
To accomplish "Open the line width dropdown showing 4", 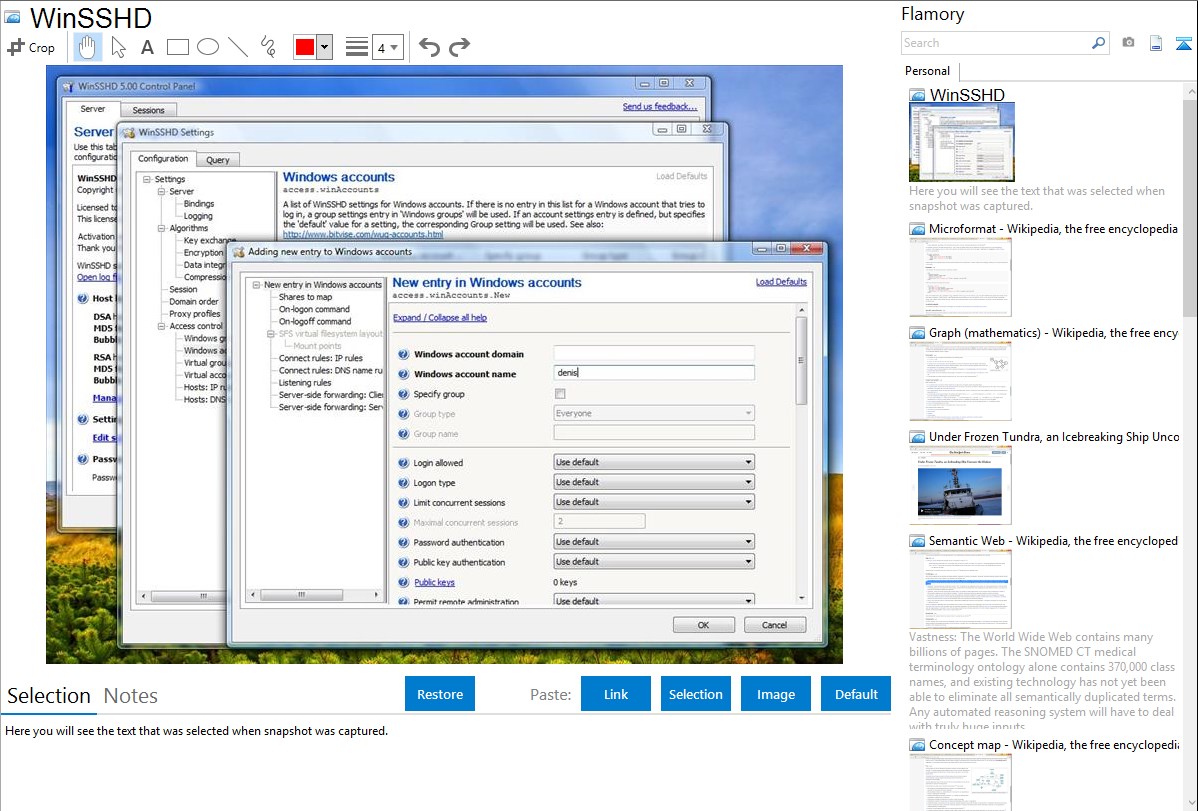I will click(x=388, y=48).
